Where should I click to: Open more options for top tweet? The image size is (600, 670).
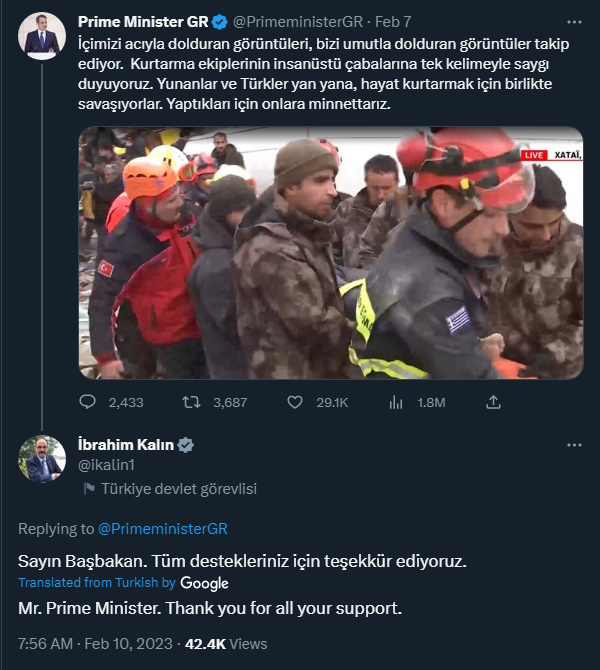(x=573, y=21)
